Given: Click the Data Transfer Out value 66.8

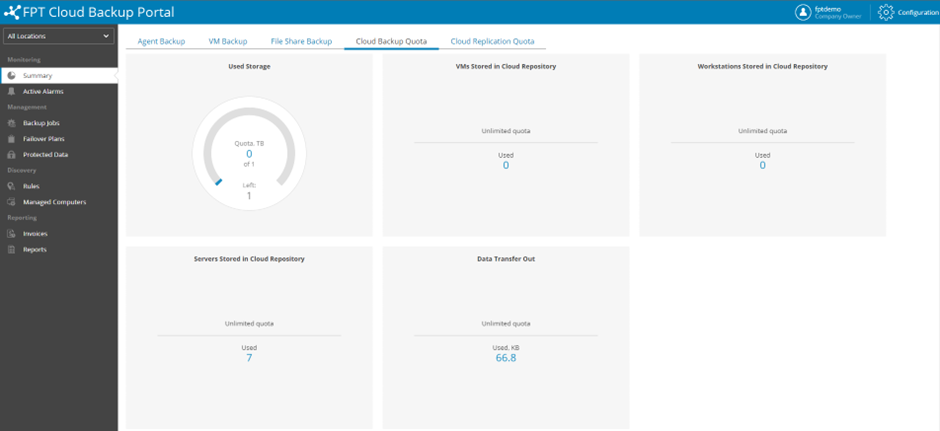Looking at the screenshot, I should coord(506,357).
